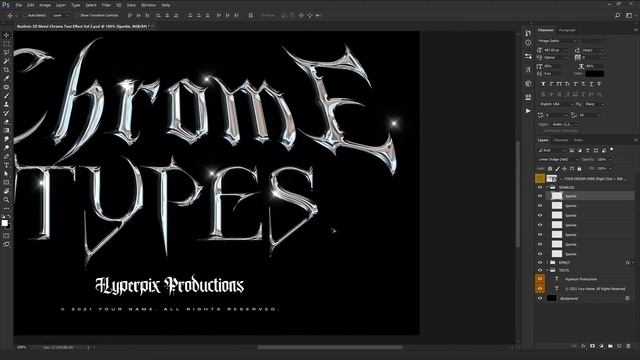Expand the EFFECT group arrow
The image size is (640, 360).
coord(548,262)
